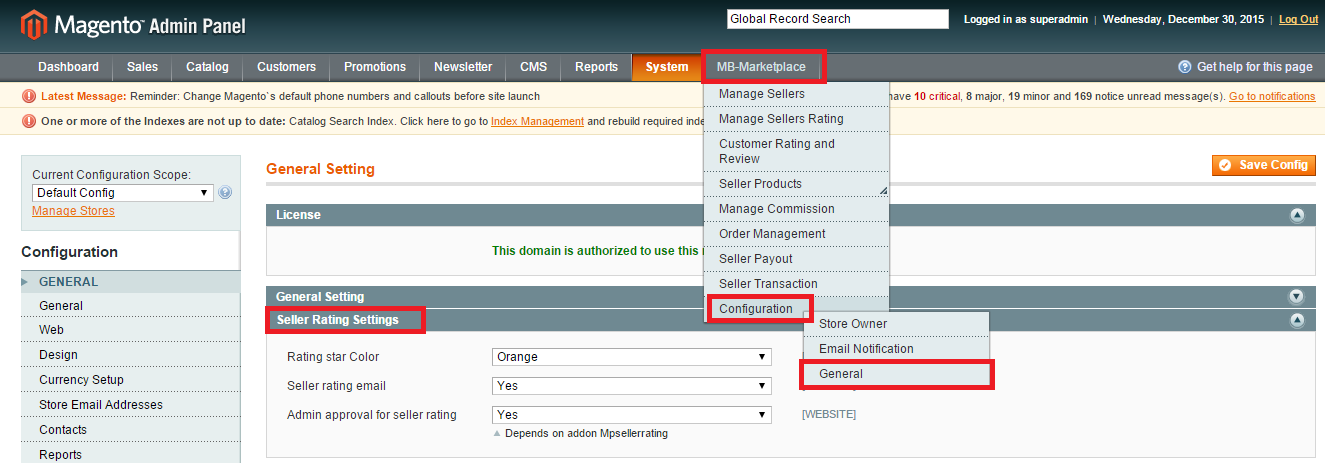Open Currency Setup in sidebar
1325x463 pixels.
pyautogui.click(x=130, y=380)
